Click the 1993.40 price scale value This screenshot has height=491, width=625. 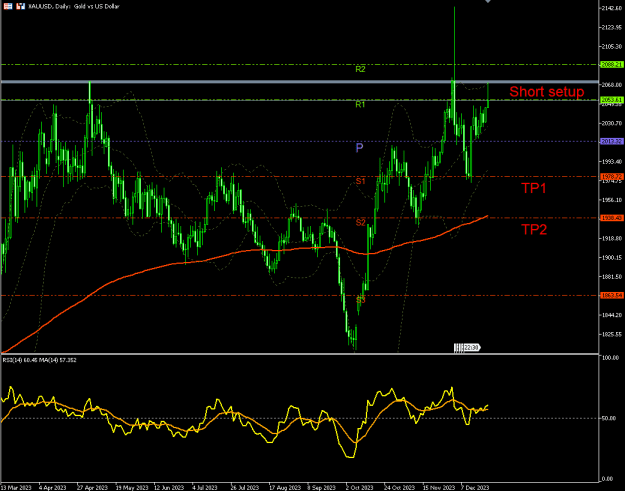(x=613, y=162)
